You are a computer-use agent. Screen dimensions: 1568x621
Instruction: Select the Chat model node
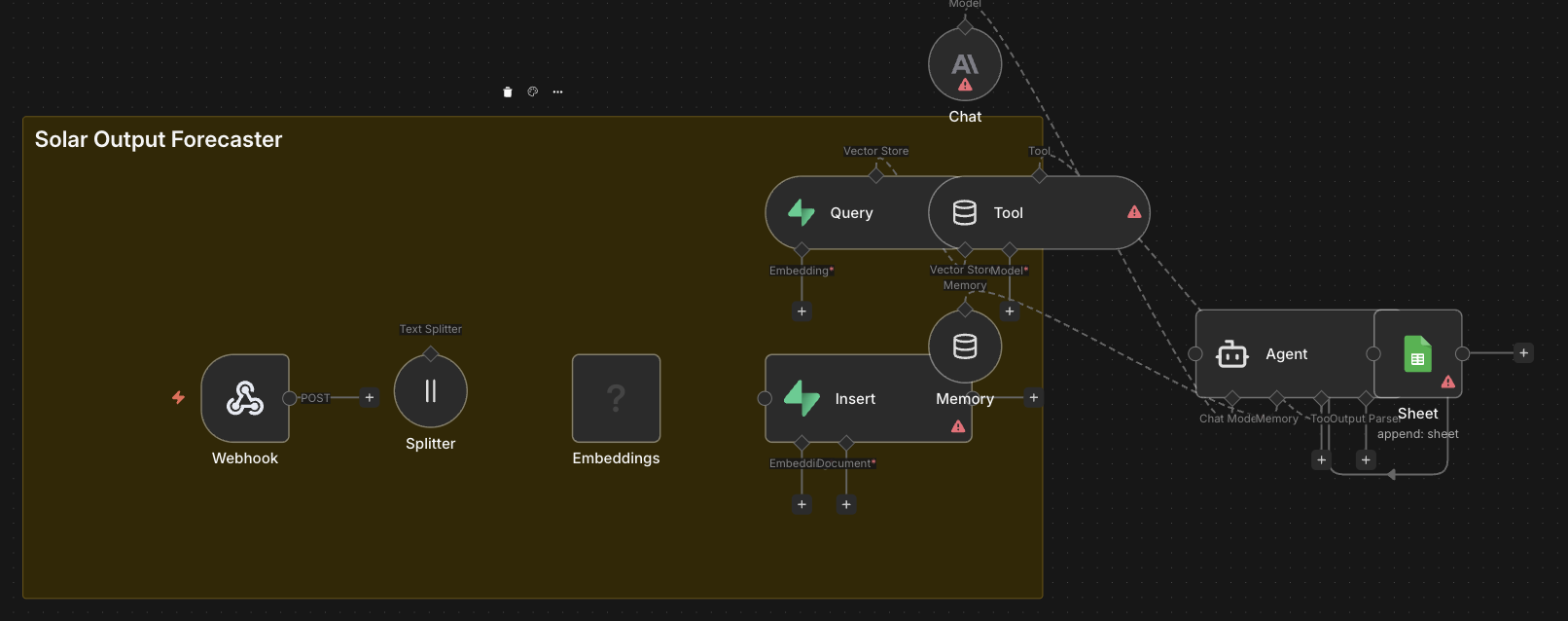coord(965,64)
